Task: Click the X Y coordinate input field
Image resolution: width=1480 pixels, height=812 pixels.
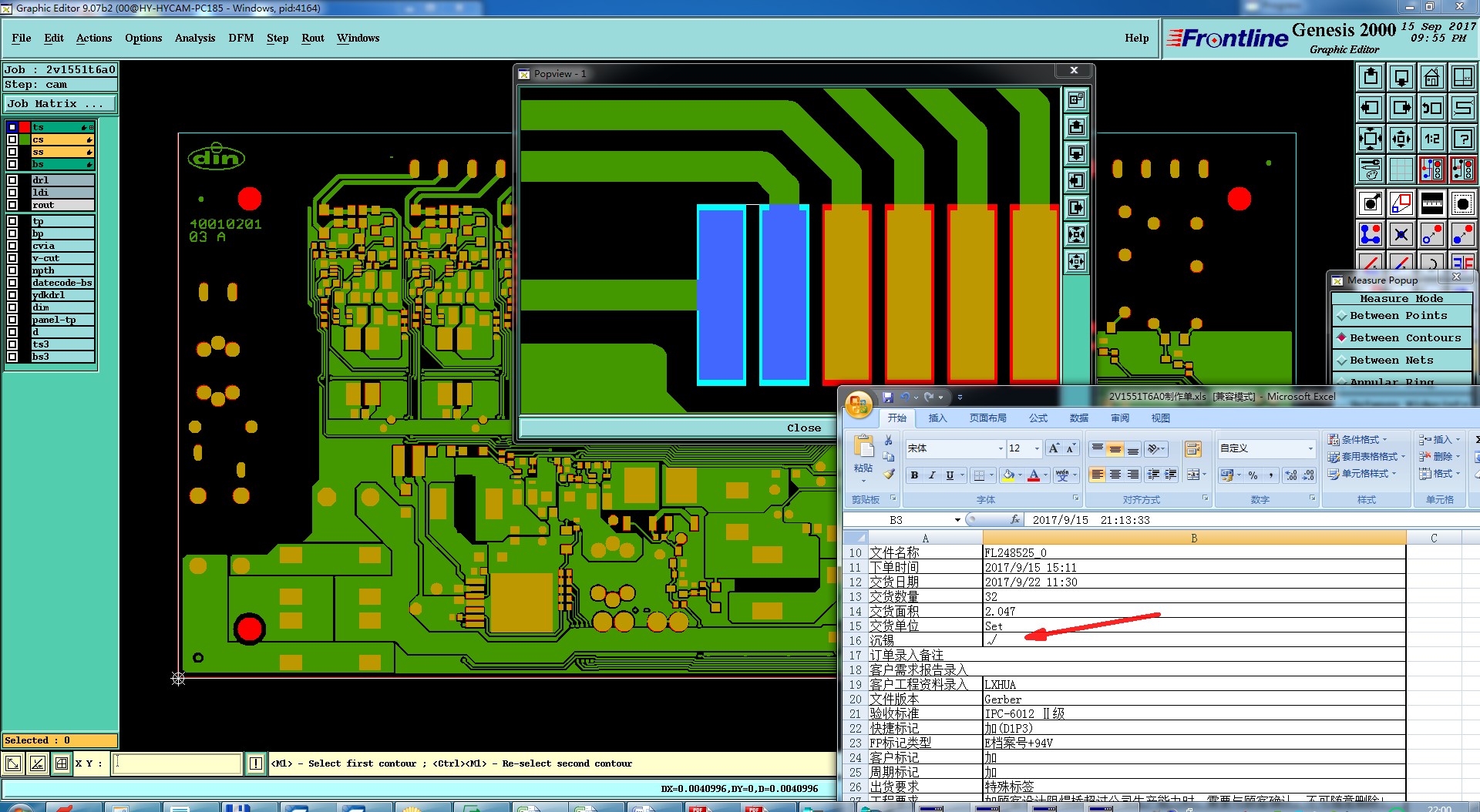Action: [177, 763]
